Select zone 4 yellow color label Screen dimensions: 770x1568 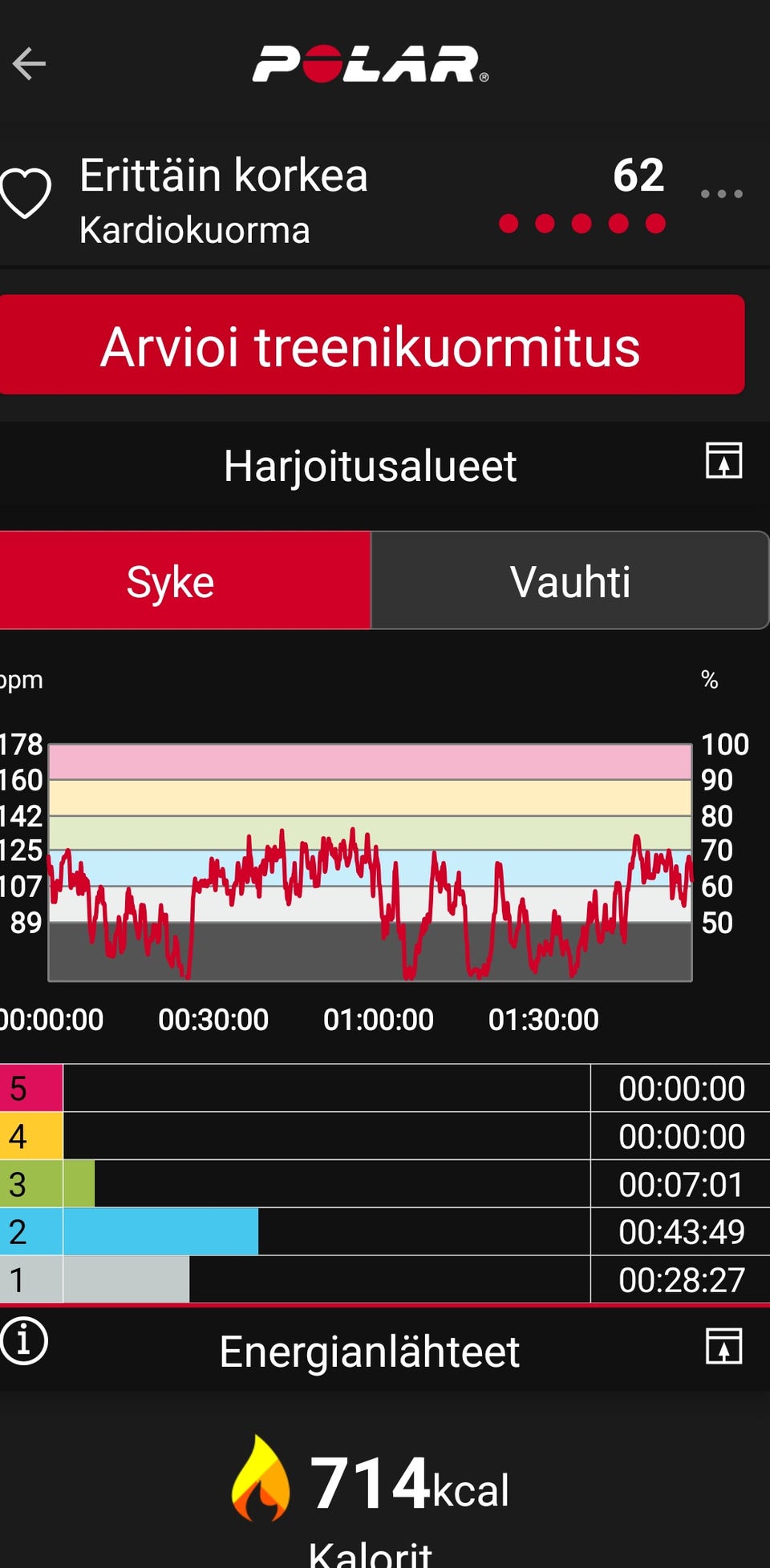[x=31, y=1136]
